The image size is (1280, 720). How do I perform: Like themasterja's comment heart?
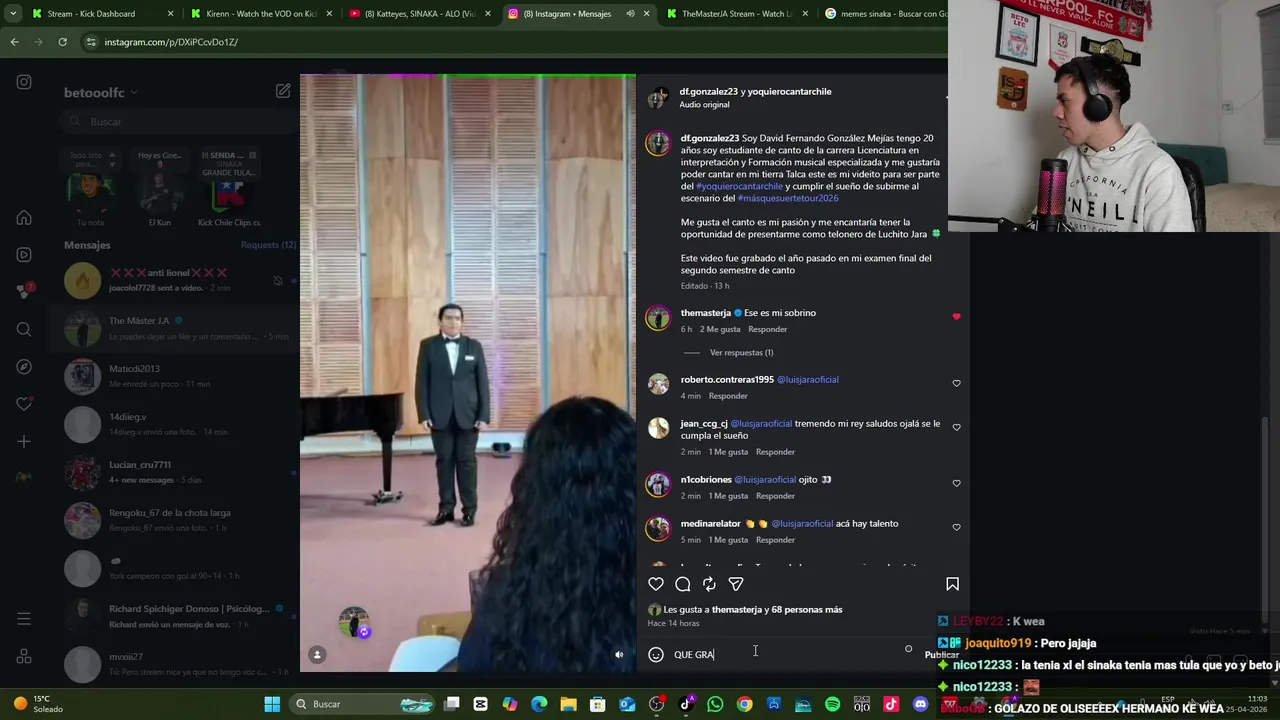(x=956, y=317)
